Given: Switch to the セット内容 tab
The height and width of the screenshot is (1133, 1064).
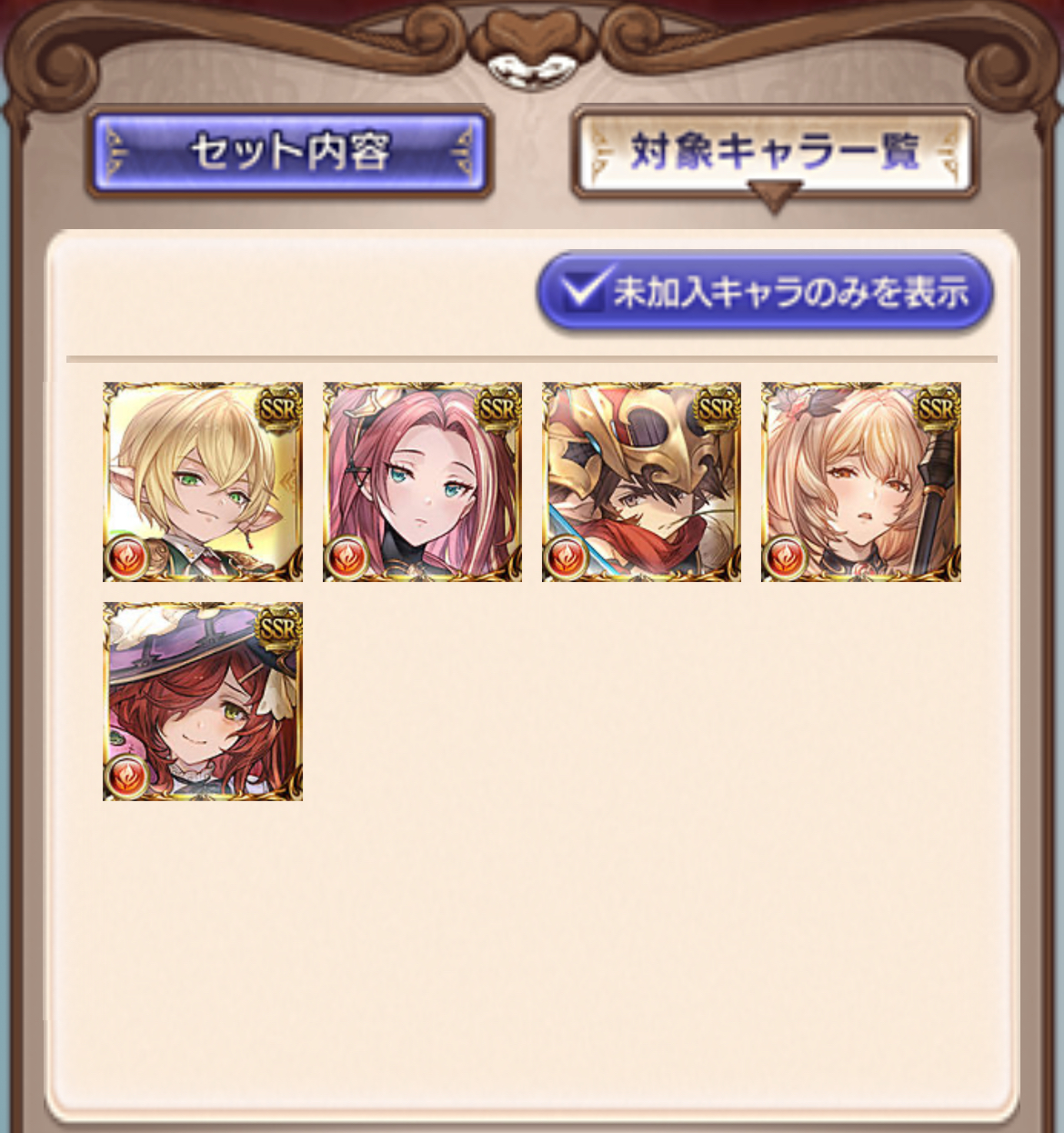Looking at the screenshot, I should [x=290, y=152].
